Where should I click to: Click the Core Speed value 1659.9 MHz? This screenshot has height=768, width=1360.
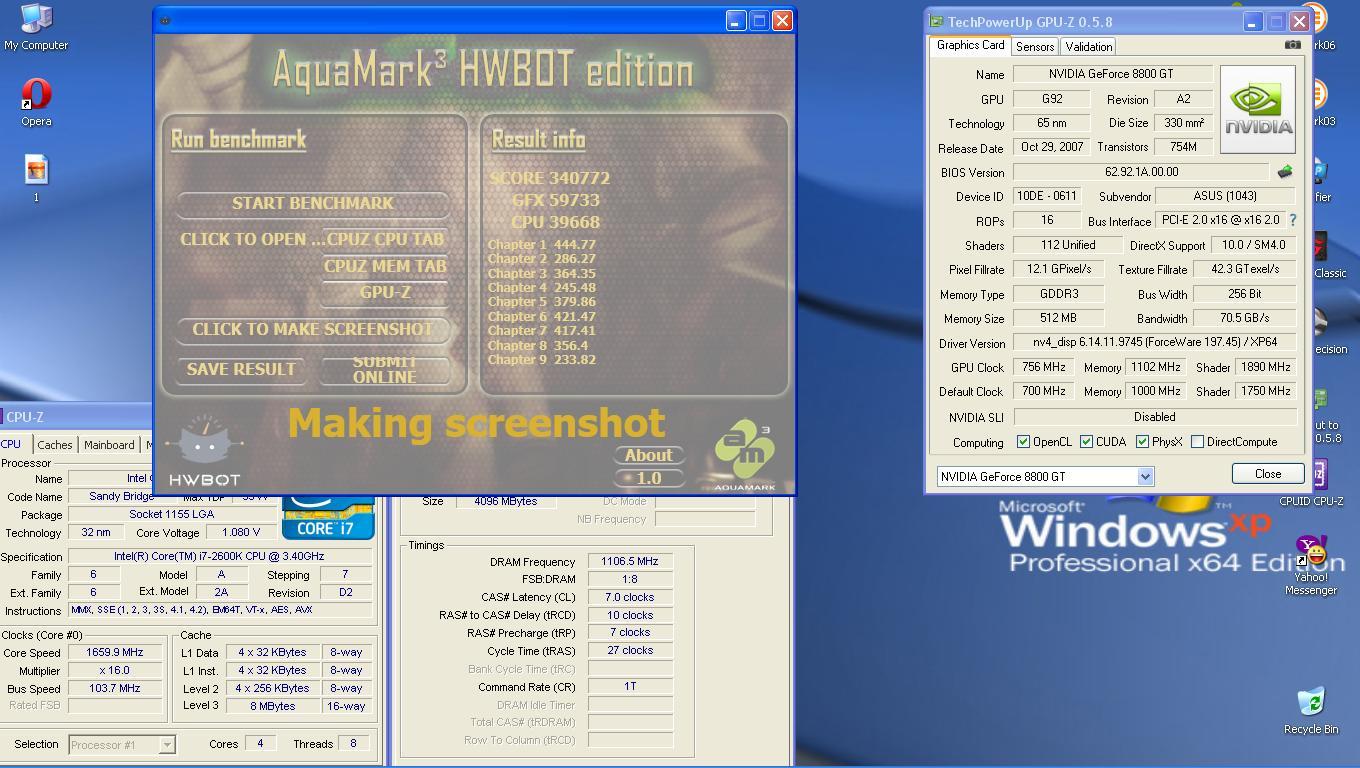(x=115, y=652)
